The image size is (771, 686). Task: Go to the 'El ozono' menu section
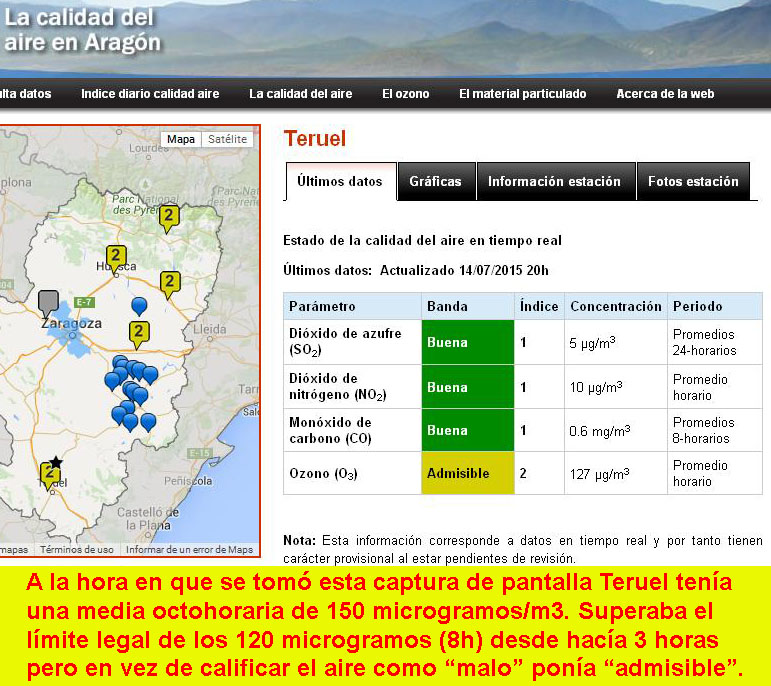tap(406, 93)
